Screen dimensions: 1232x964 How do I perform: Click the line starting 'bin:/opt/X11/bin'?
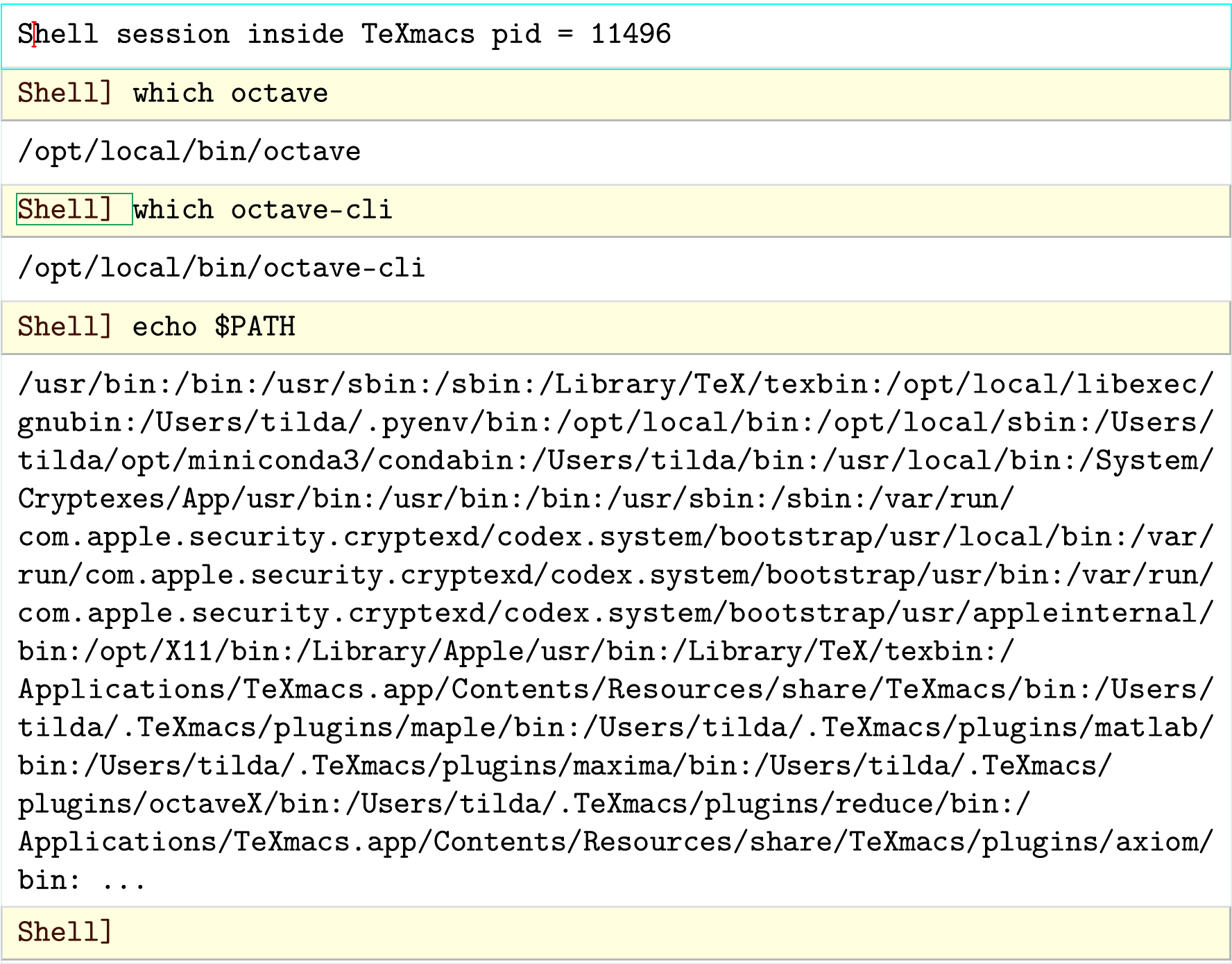pyautogui.click(x=516, y=652)
